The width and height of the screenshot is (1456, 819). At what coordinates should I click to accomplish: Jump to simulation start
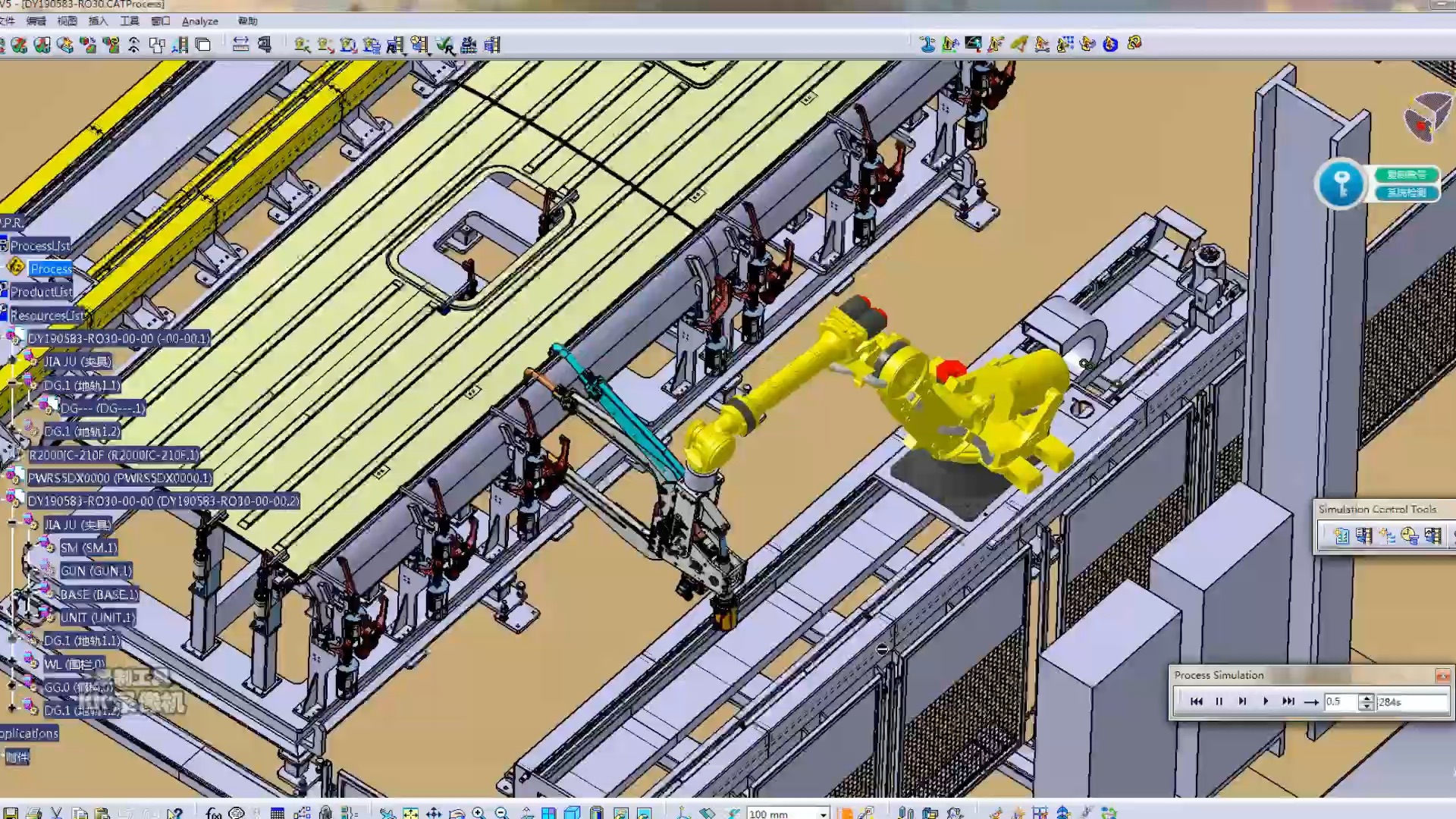click(x=1196, y=701)
